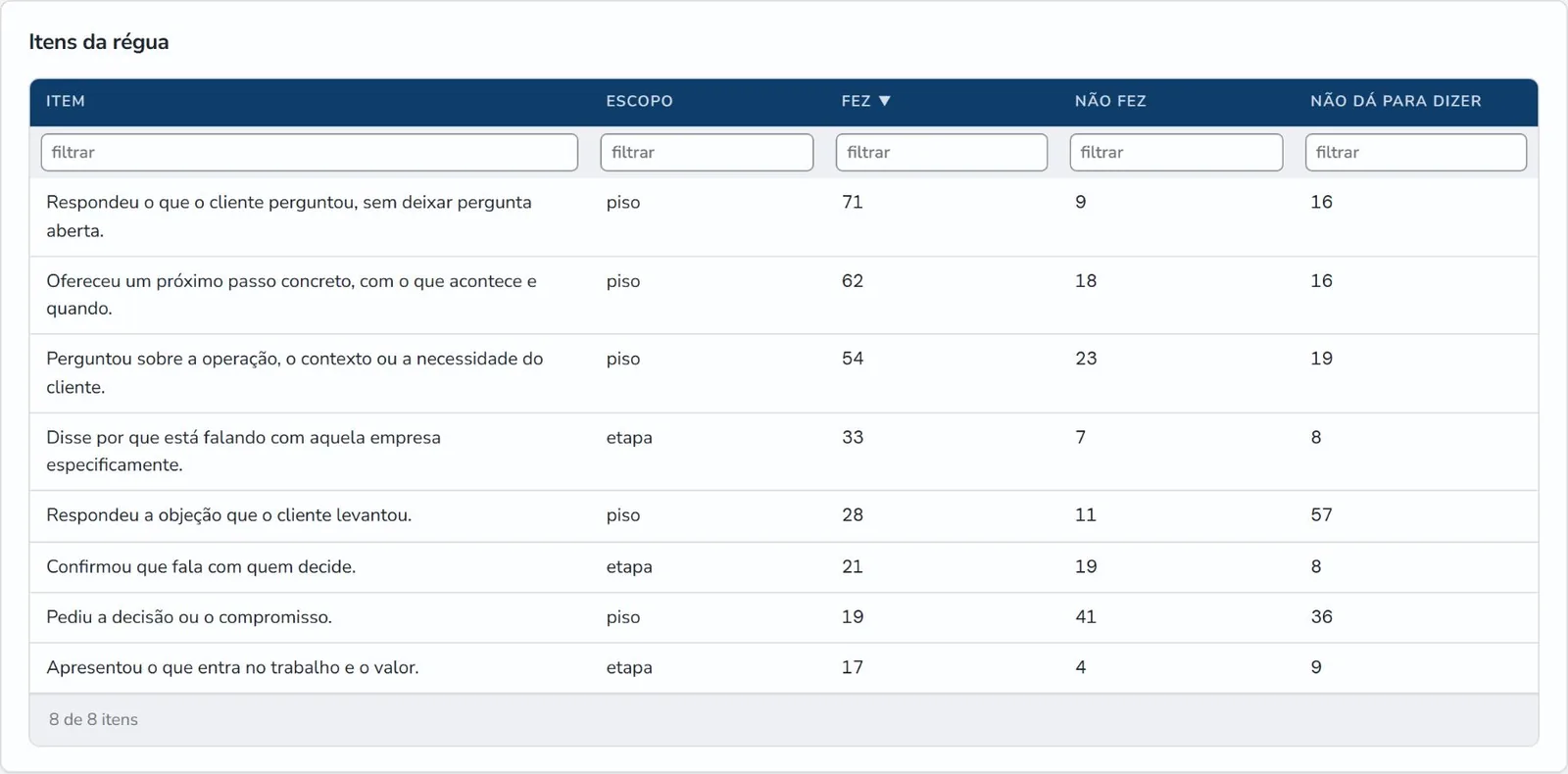Image resolution: width=1568 pixels, height=774 pixels.
Task: Focus the NÃO FEZ filter field
Action: [x=1176, y=153]
